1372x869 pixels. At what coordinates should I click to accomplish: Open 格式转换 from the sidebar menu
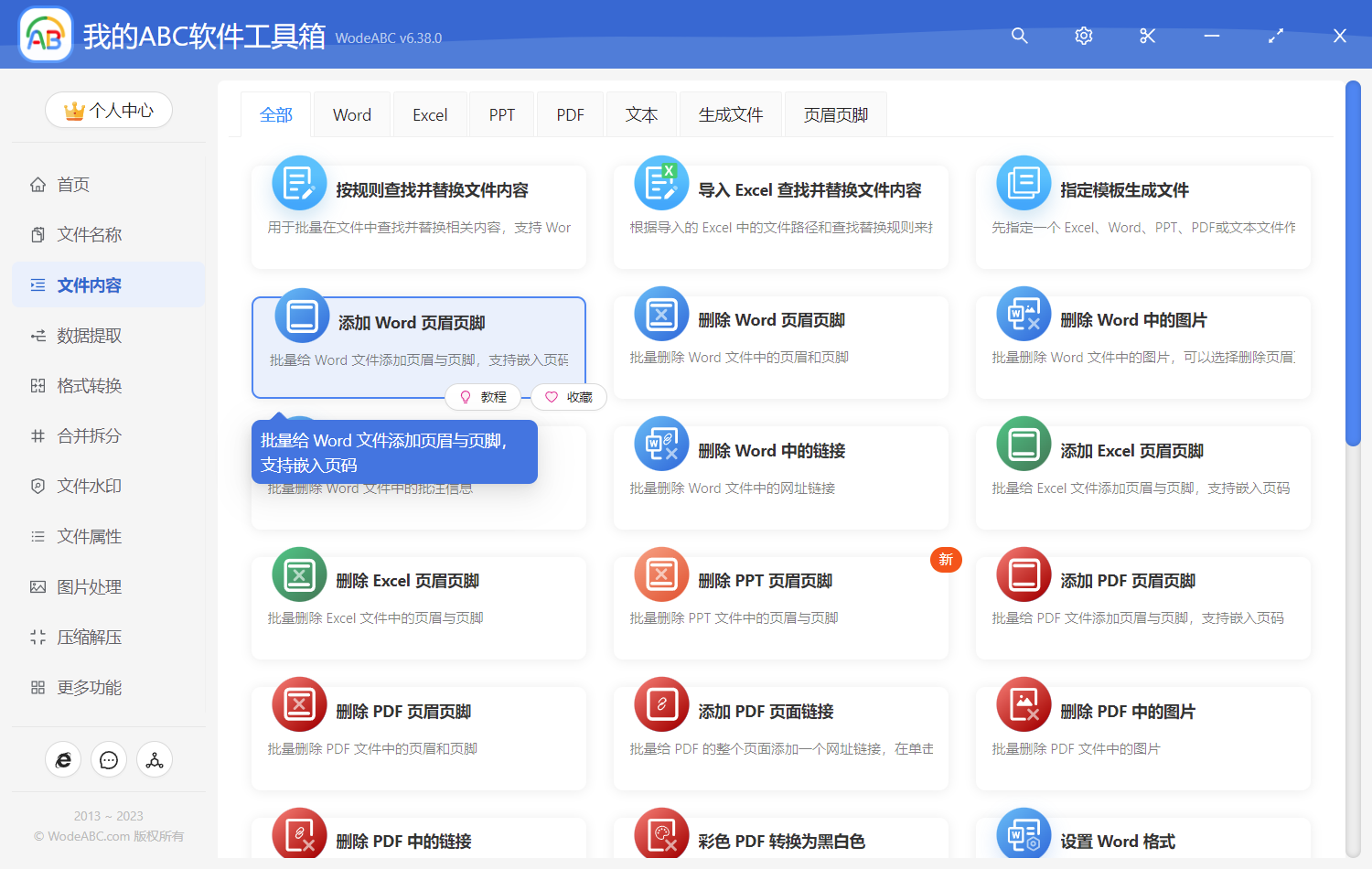(x=89, y=386)
